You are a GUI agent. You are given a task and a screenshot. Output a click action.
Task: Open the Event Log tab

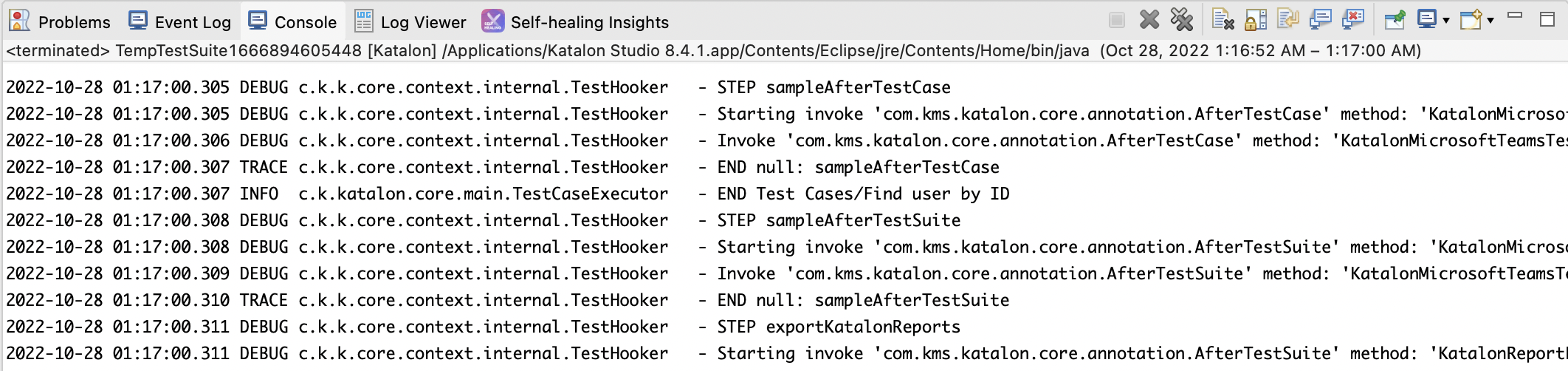[179, 22]
